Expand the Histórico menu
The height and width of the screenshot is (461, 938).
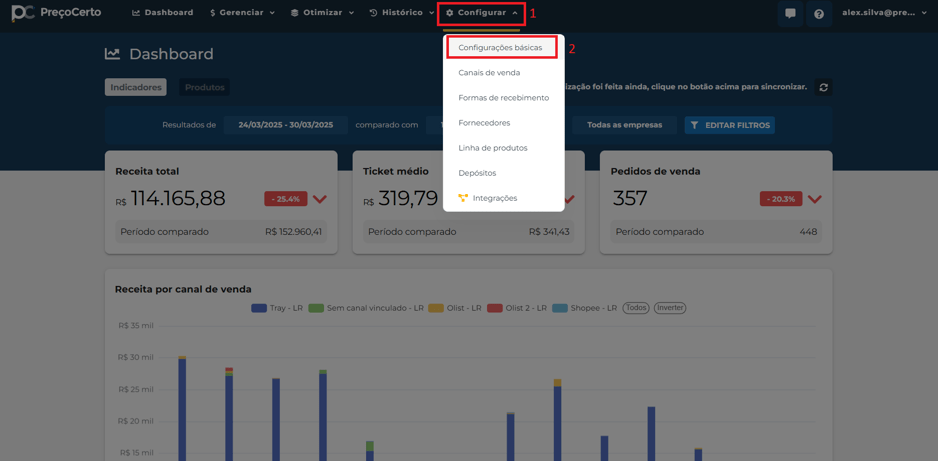click(x=401, y=13)
